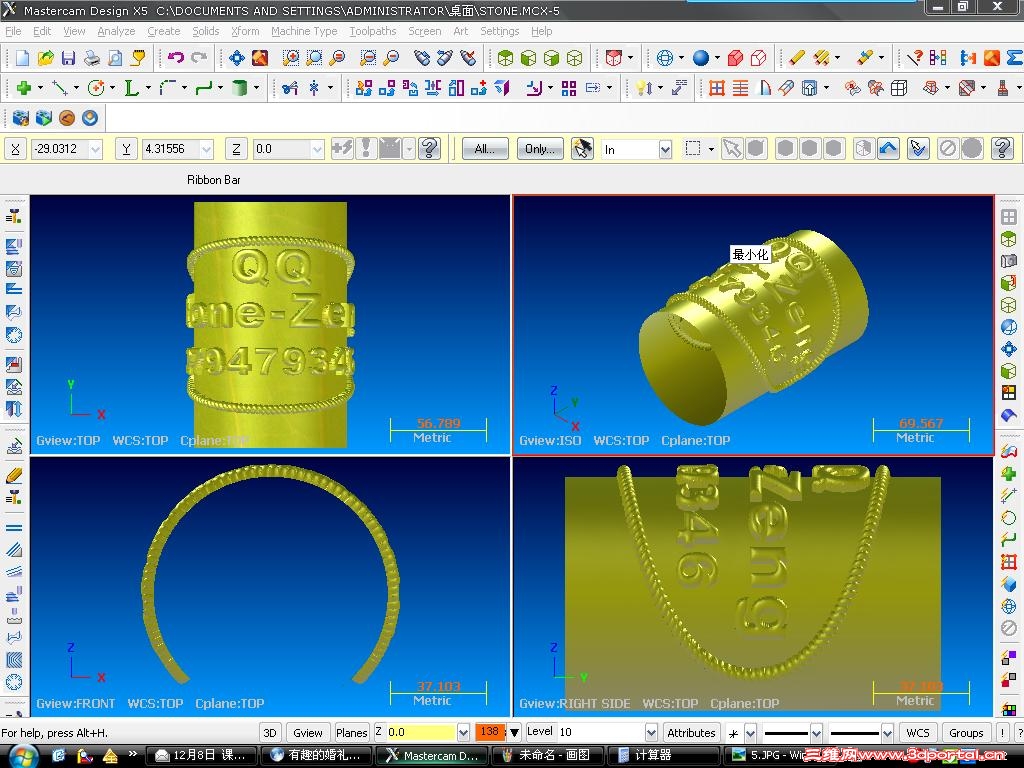Open the Toolpaths menu
The image size is (1024, 768).
tap(373, 31)
